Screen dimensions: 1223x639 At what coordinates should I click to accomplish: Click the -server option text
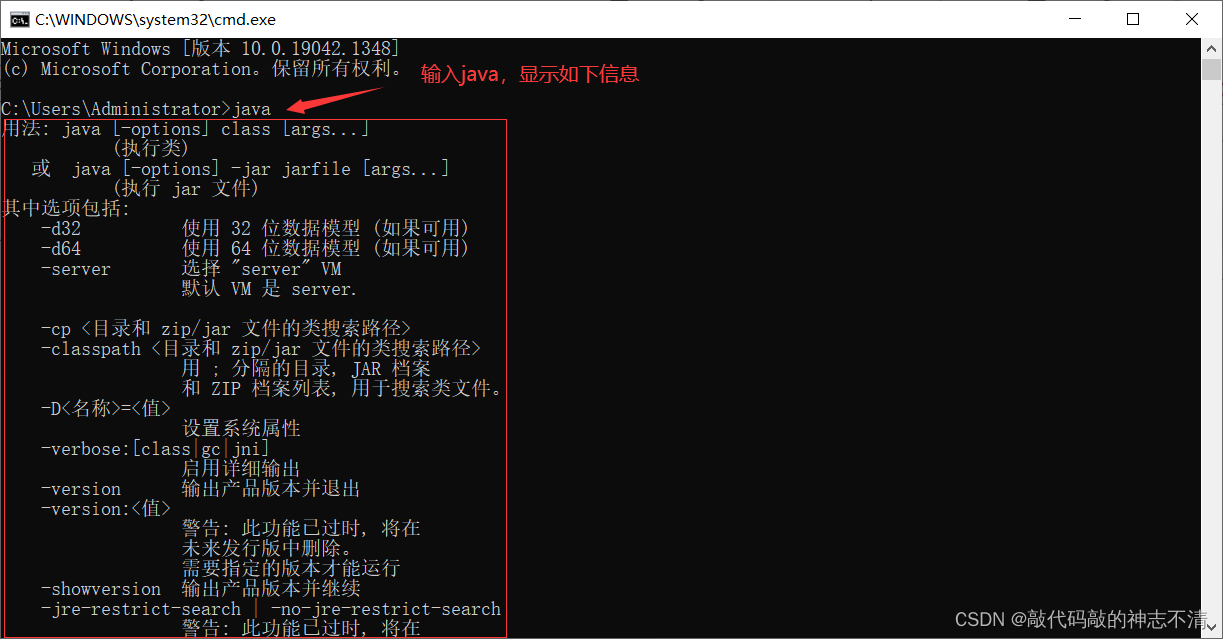point(76,269)
